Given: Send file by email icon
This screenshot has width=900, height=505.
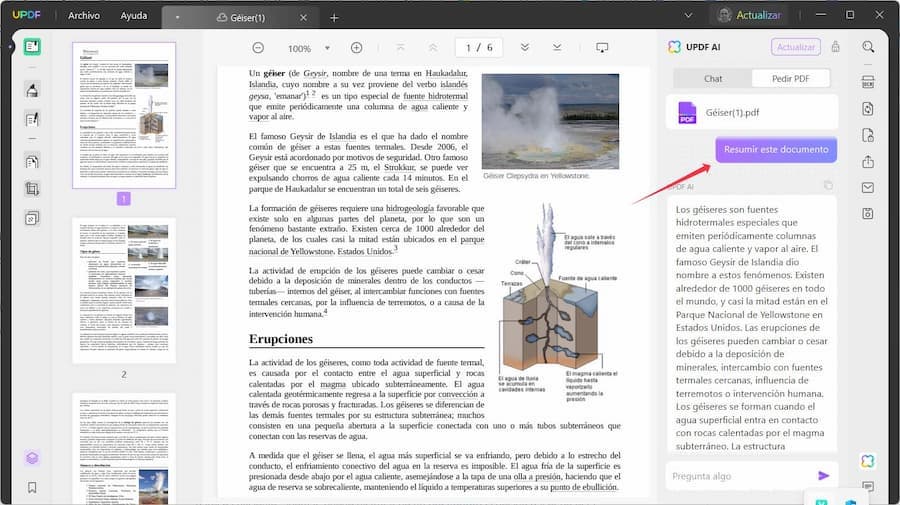Looking at the screenshot, I should (x=868, y=188).
